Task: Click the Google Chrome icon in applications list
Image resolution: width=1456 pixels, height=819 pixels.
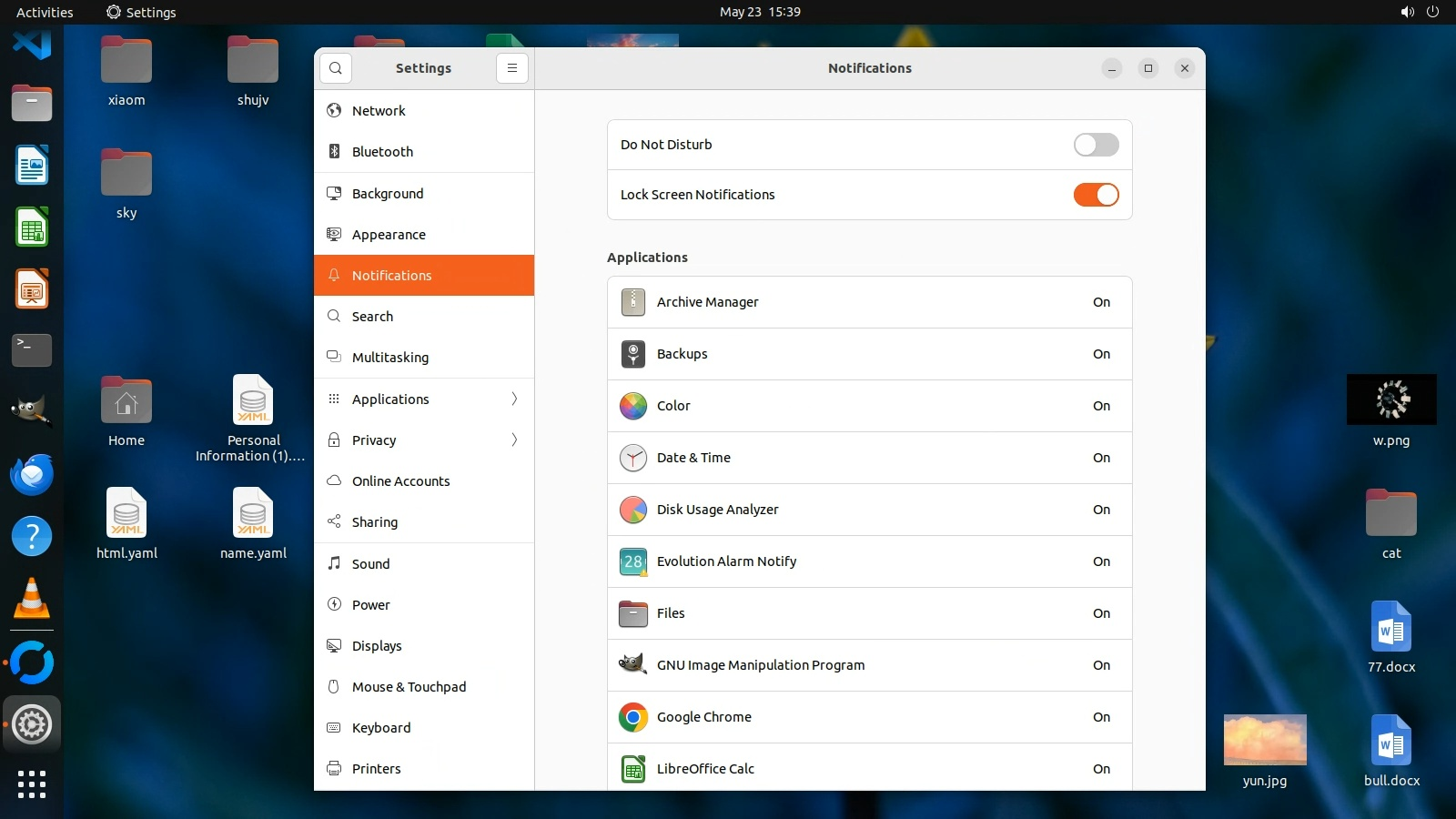Action: point(633,717)
